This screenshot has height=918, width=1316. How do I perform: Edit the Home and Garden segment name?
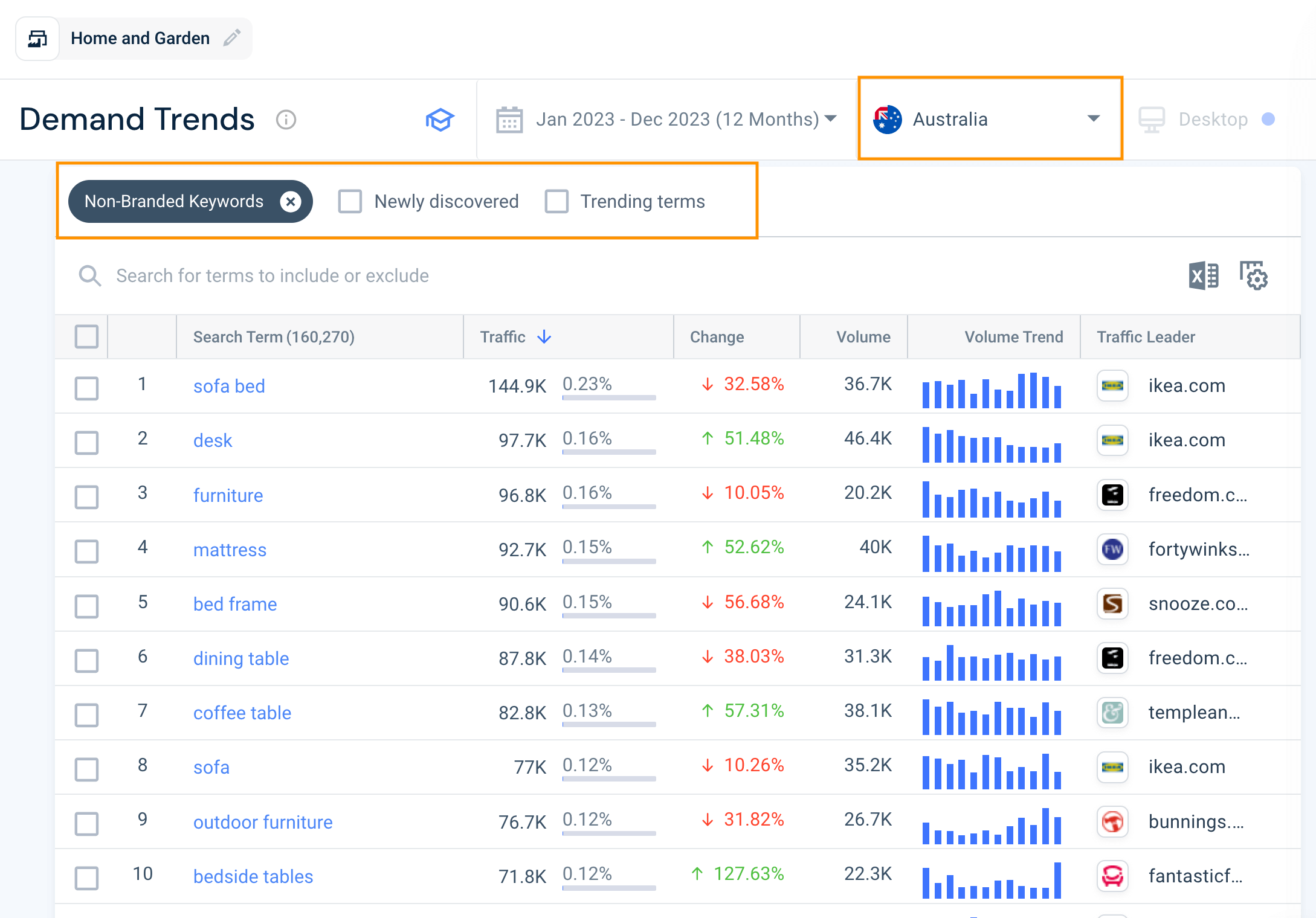click(233, 38)
